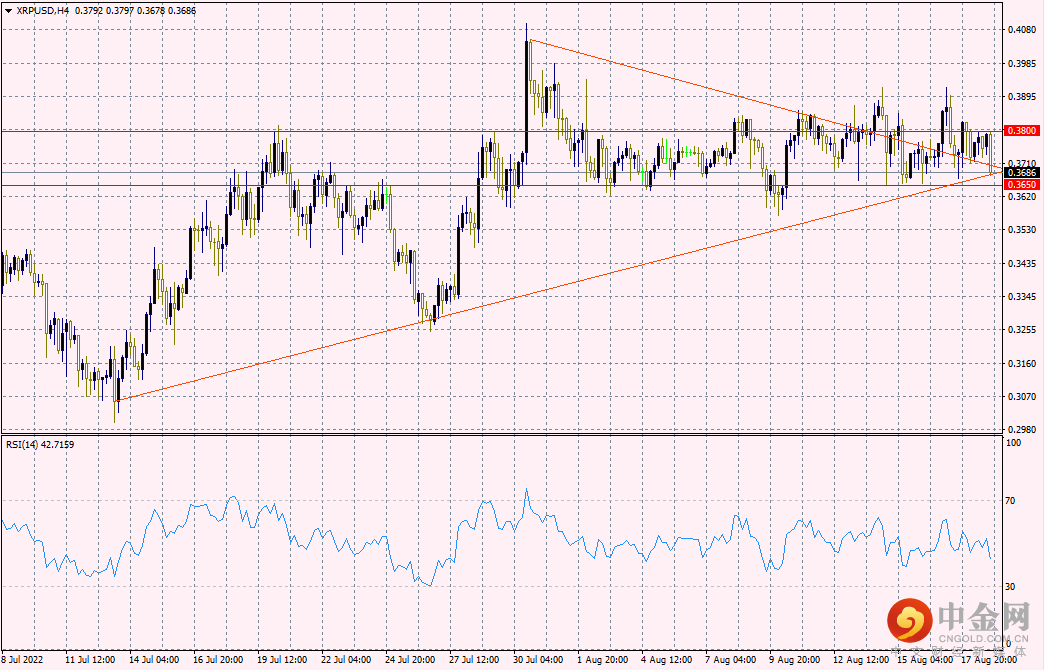Click the XRPUSD,H4 chart title dropdown arrow

pos(8,11)
